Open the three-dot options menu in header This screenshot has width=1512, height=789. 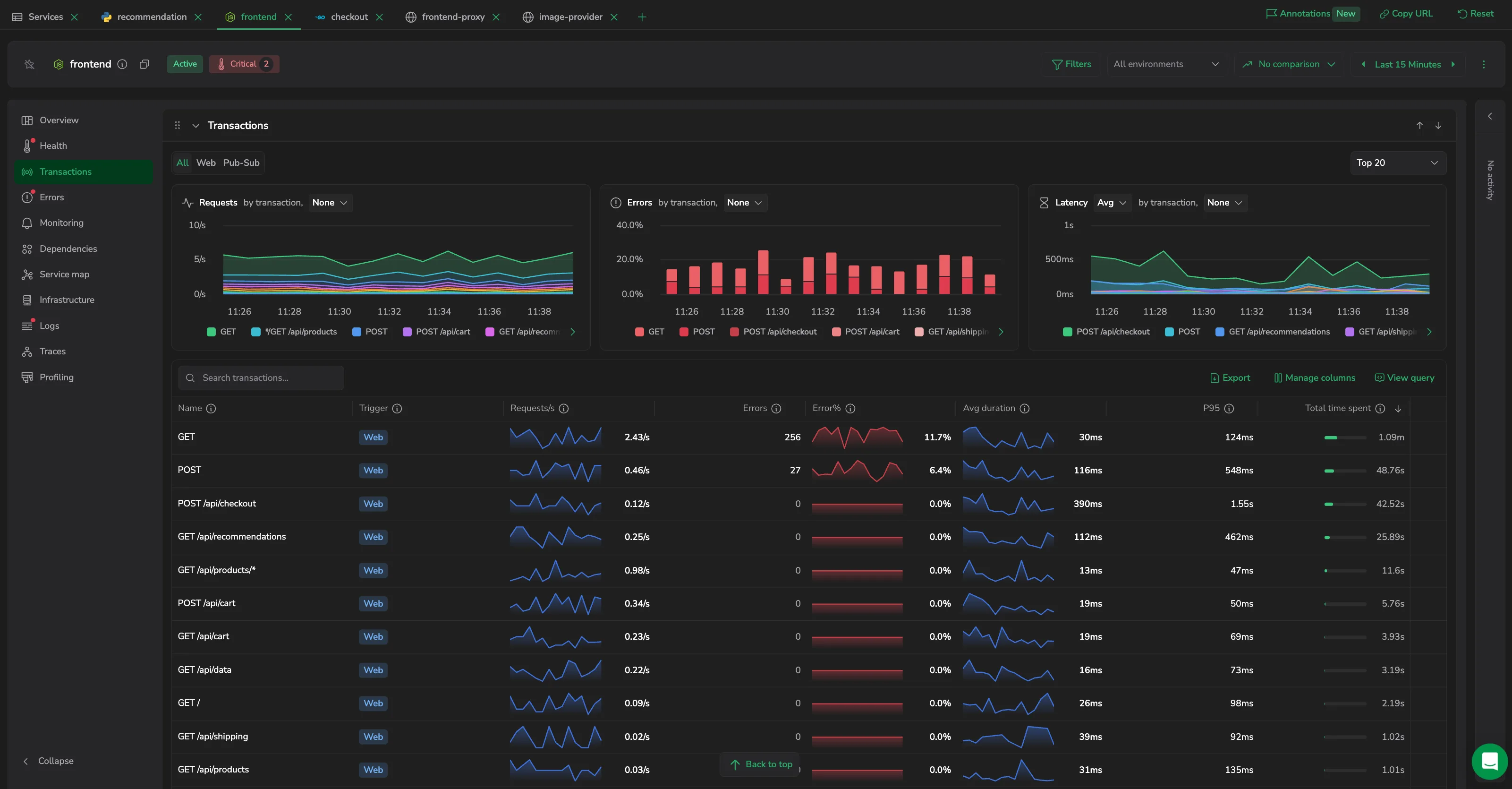click(x=1484, y=64)
